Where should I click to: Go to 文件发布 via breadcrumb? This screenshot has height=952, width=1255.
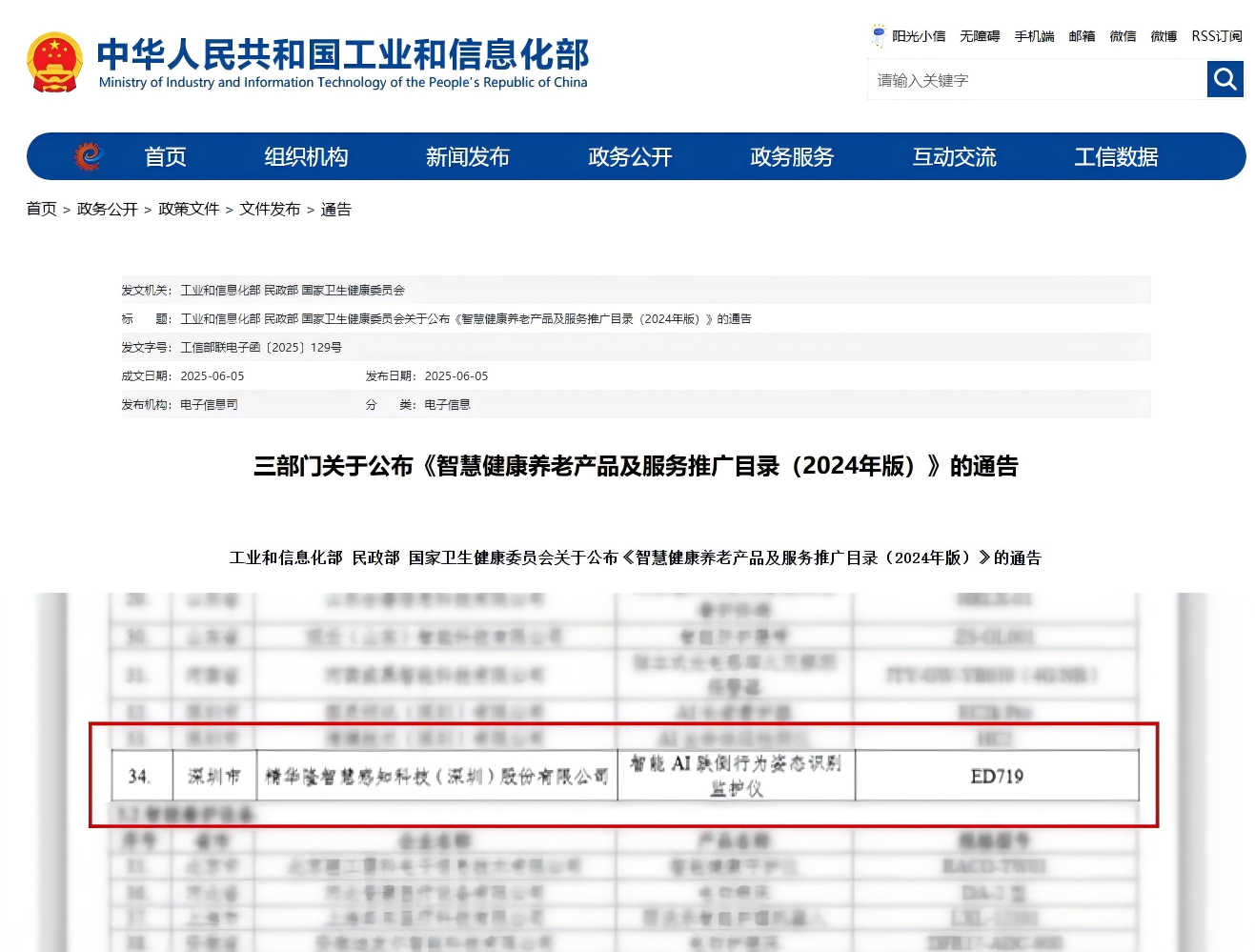click(x=270, y=210)
